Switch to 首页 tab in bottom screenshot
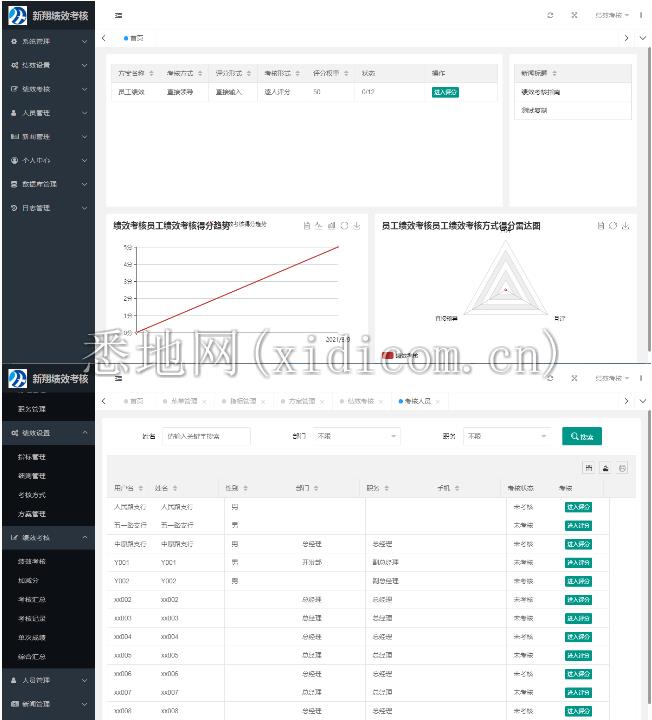Screen dimensions: 652x720 tap(134, 401)
